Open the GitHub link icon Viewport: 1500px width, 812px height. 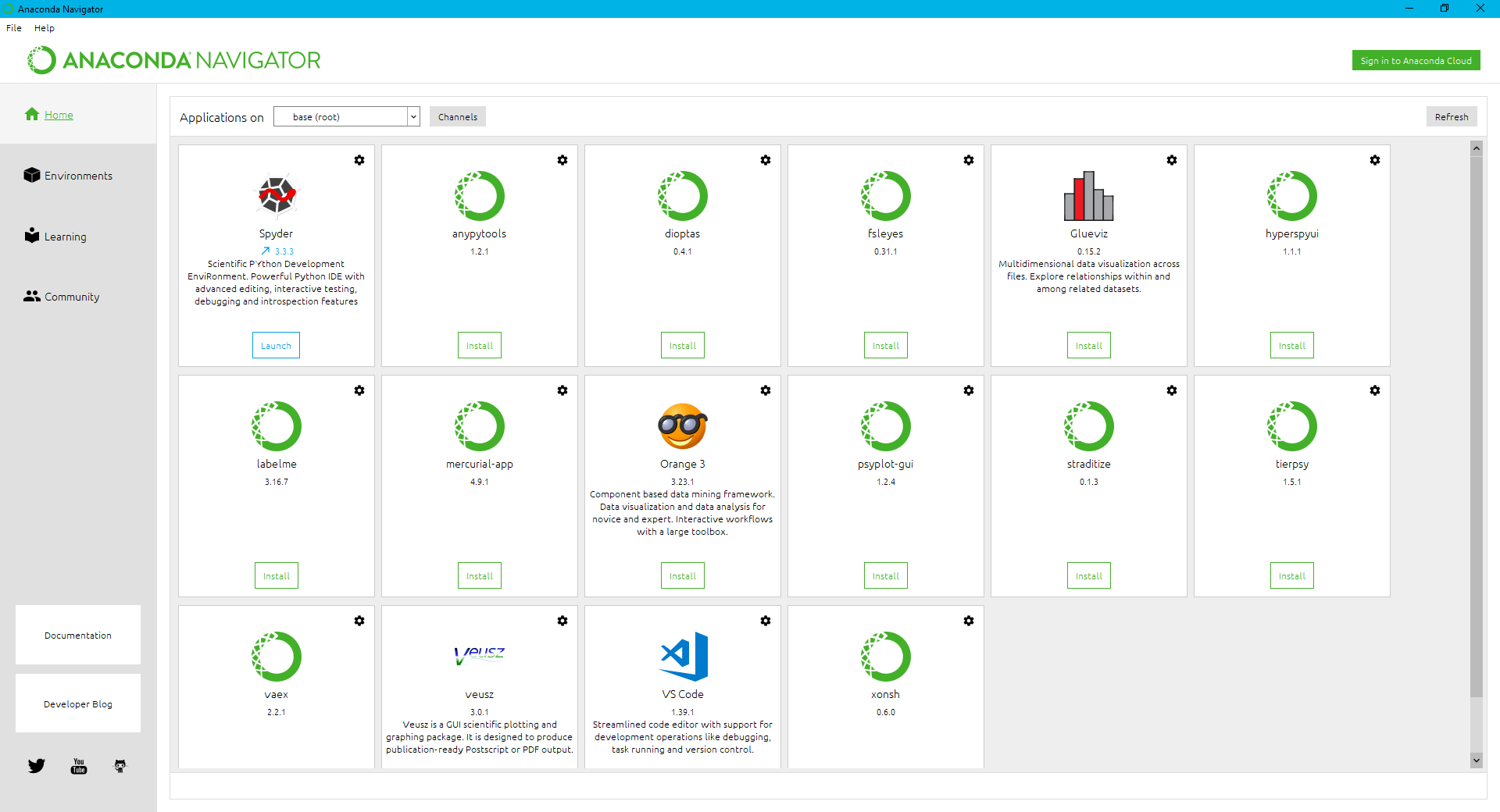click(x=120, y=766)
